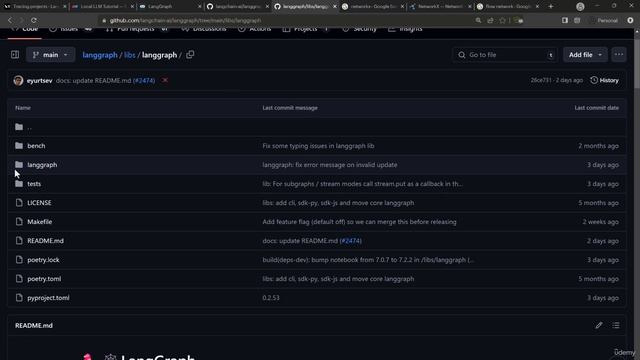
Task: Open the tests folder
Action: [34, 184]
